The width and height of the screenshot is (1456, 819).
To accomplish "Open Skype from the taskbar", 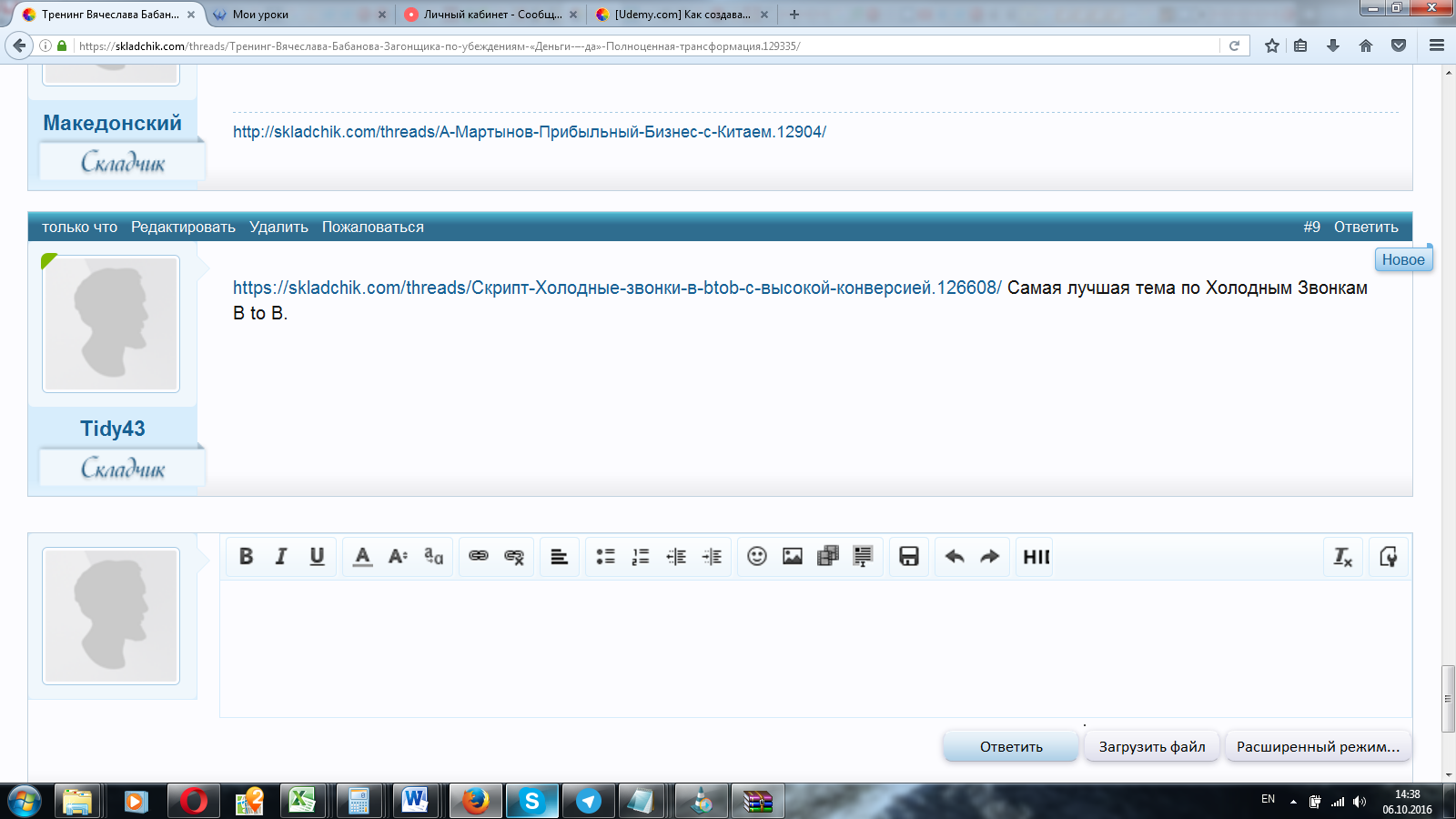I will tap(531, 801).
